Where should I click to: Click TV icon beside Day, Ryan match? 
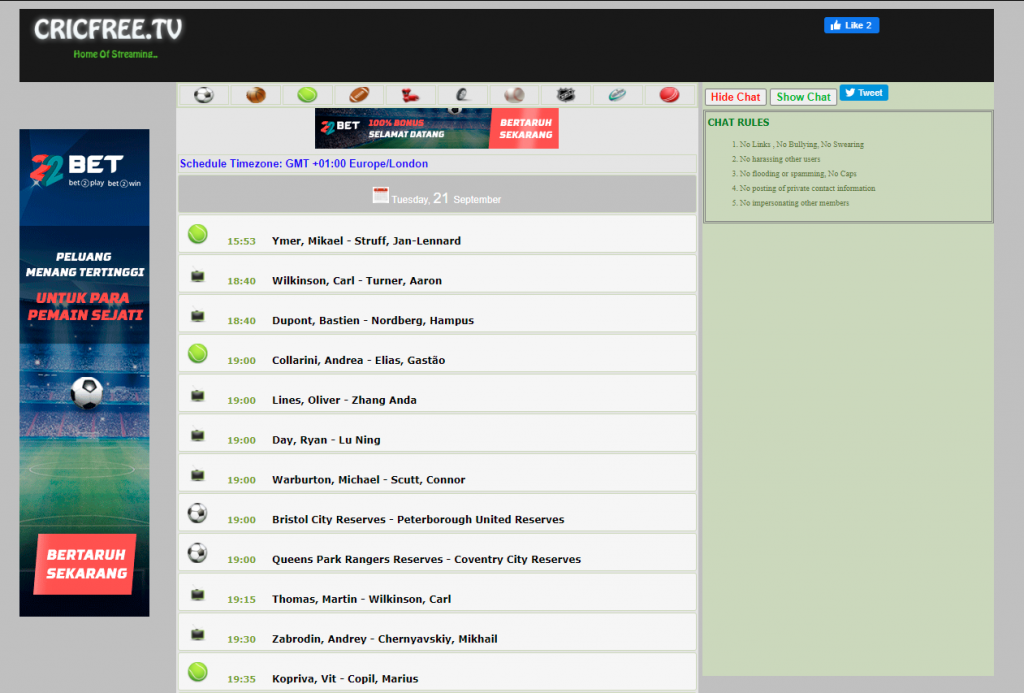tap(198, 436)
